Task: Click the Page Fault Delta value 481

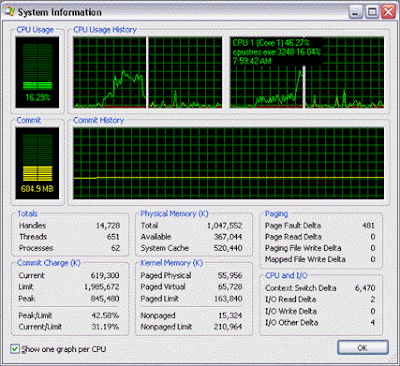Action: 368,226
